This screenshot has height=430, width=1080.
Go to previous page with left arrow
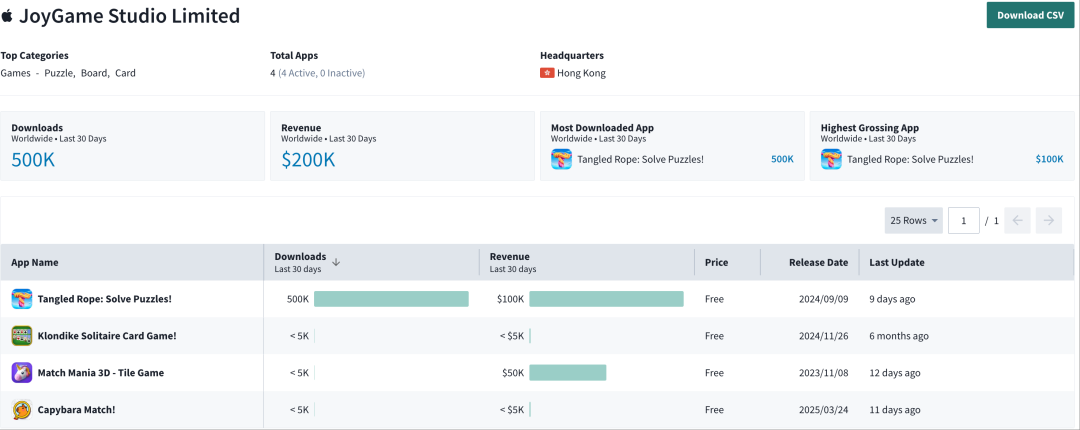[1018, 221]
